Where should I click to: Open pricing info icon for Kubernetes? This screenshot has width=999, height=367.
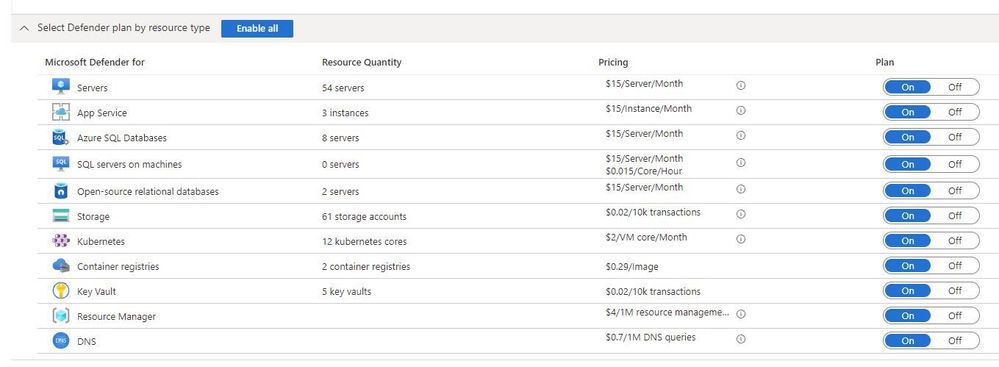click(x=740, y=239)
